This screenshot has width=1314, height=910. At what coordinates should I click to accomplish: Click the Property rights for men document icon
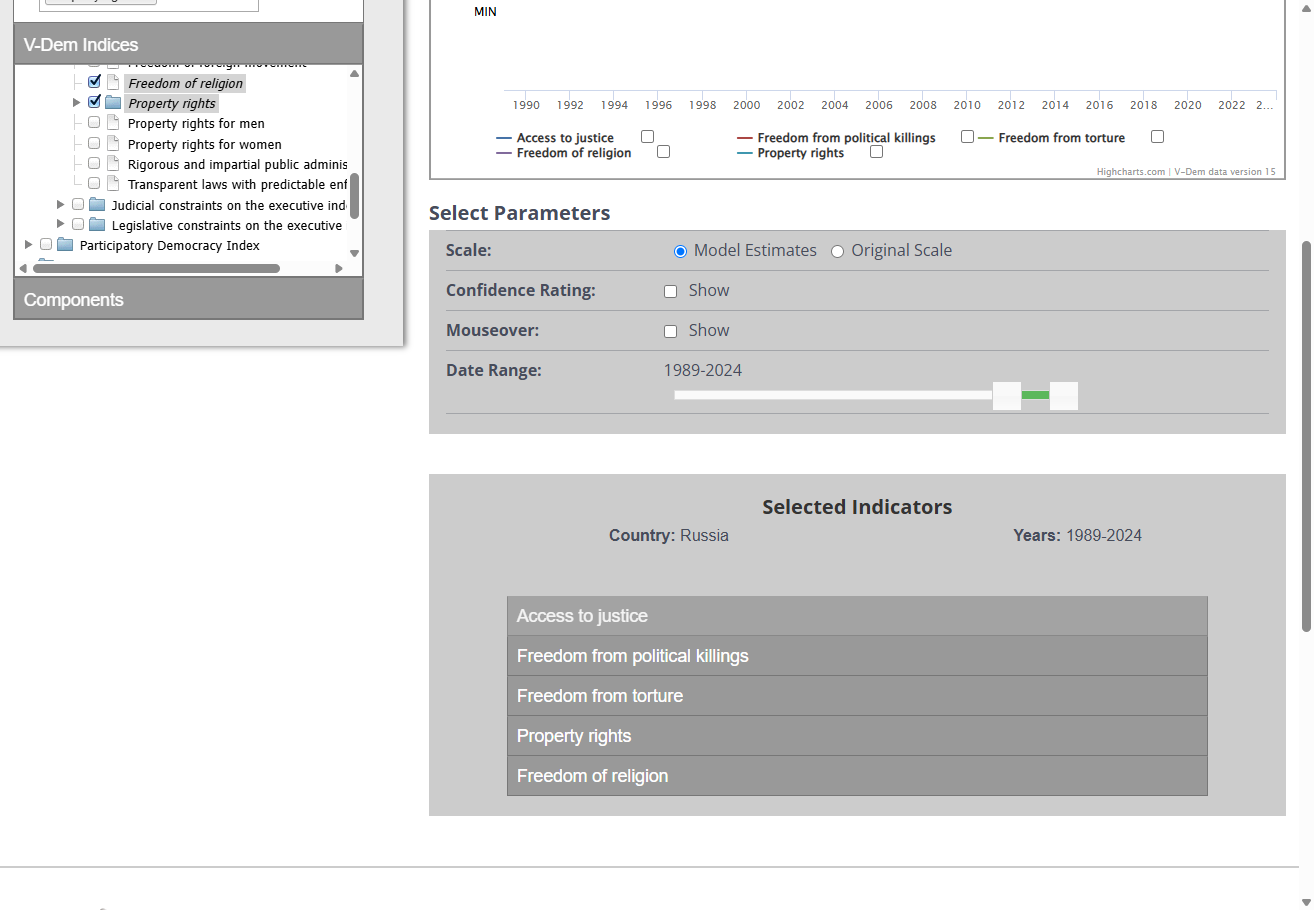113,123
